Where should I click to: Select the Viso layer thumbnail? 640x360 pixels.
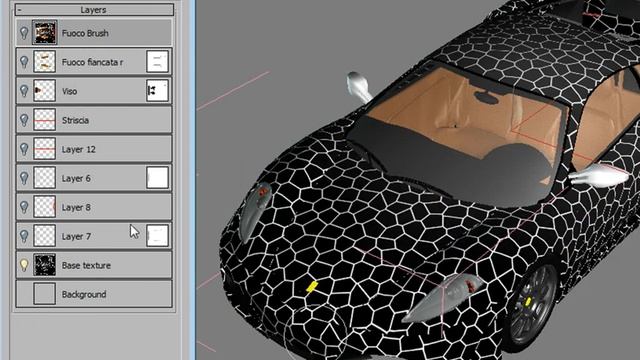[x=44, y=91]
